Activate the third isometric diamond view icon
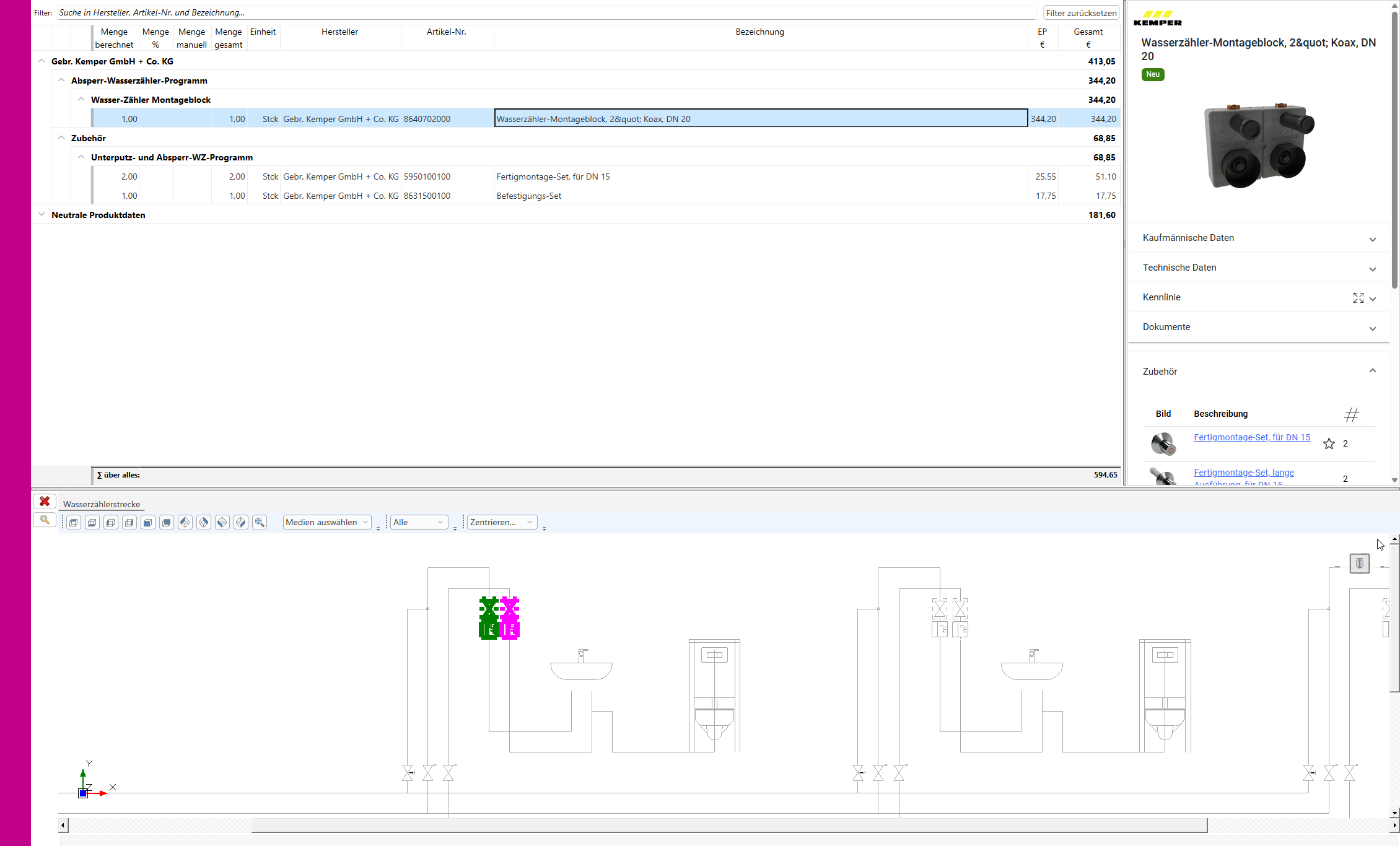1400x846 pixels. [222, 523]
